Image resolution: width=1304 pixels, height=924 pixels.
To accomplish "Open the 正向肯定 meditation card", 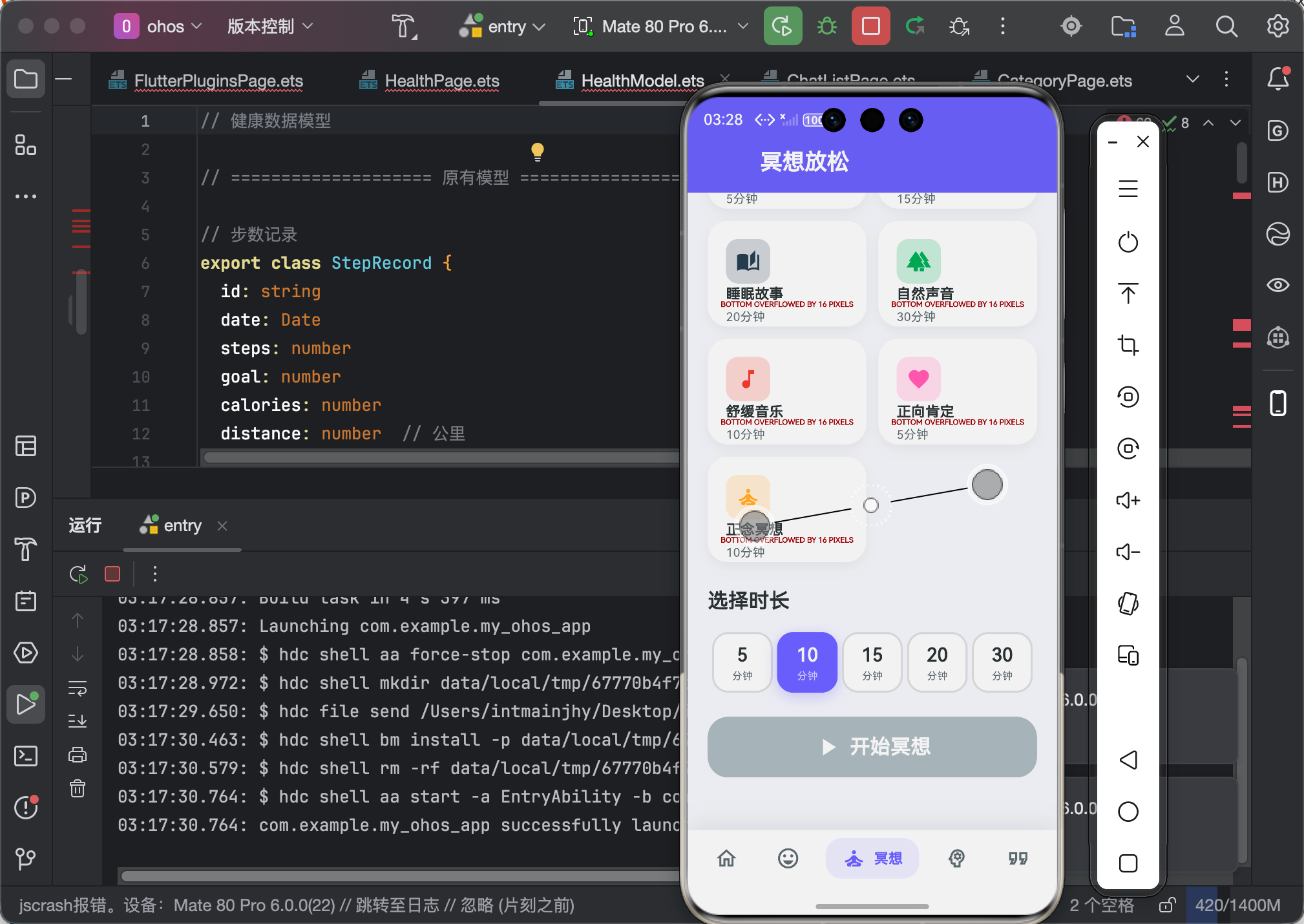I will click(x=957, y=392).
